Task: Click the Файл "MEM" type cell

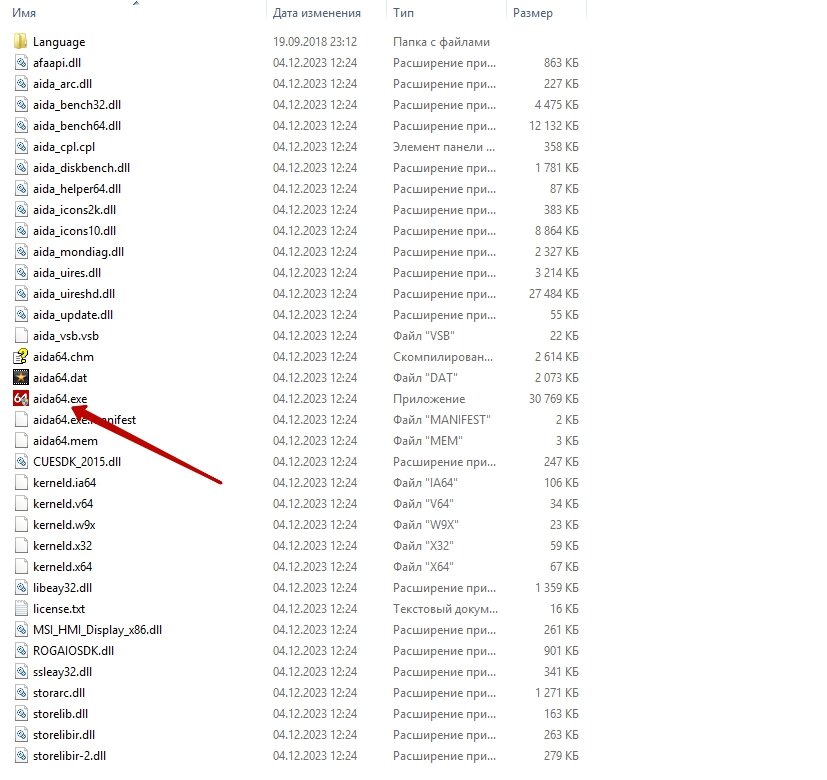Action: (427, 441)
